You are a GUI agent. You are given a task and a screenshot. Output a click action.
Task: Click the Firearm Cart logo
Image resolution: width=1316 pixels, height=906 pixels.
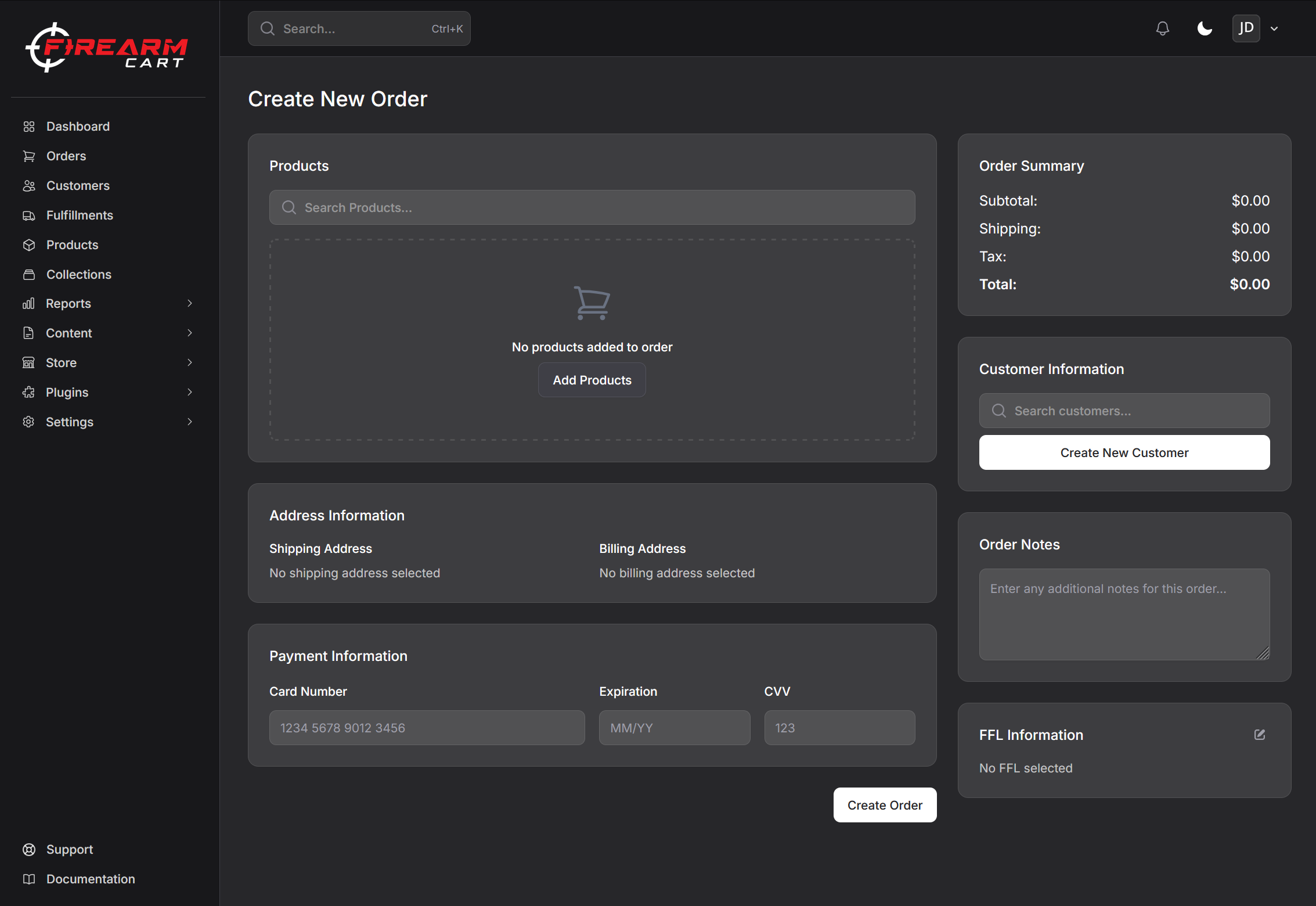pos(107,48)
